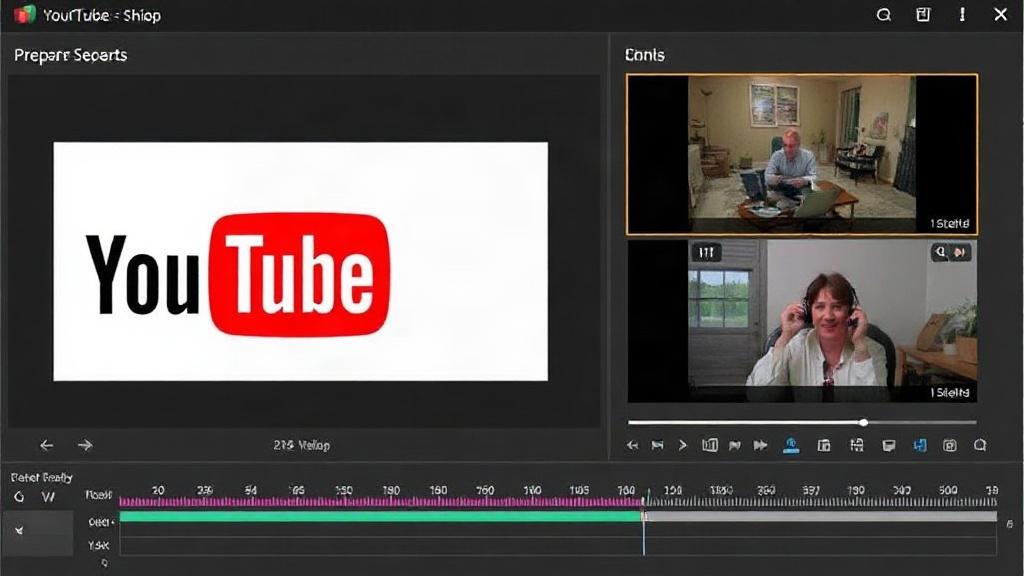Click the 'Prepare Seoarts' panel heading
The width and height of the screenshot is (1024, 576).
[x=71, y=55]
